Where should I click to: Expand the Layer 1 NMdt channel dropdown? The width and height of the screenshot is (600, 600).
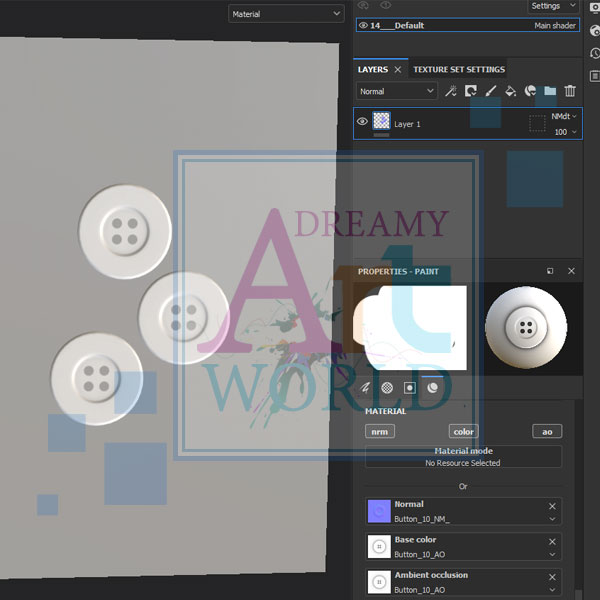tap(564, 117)
